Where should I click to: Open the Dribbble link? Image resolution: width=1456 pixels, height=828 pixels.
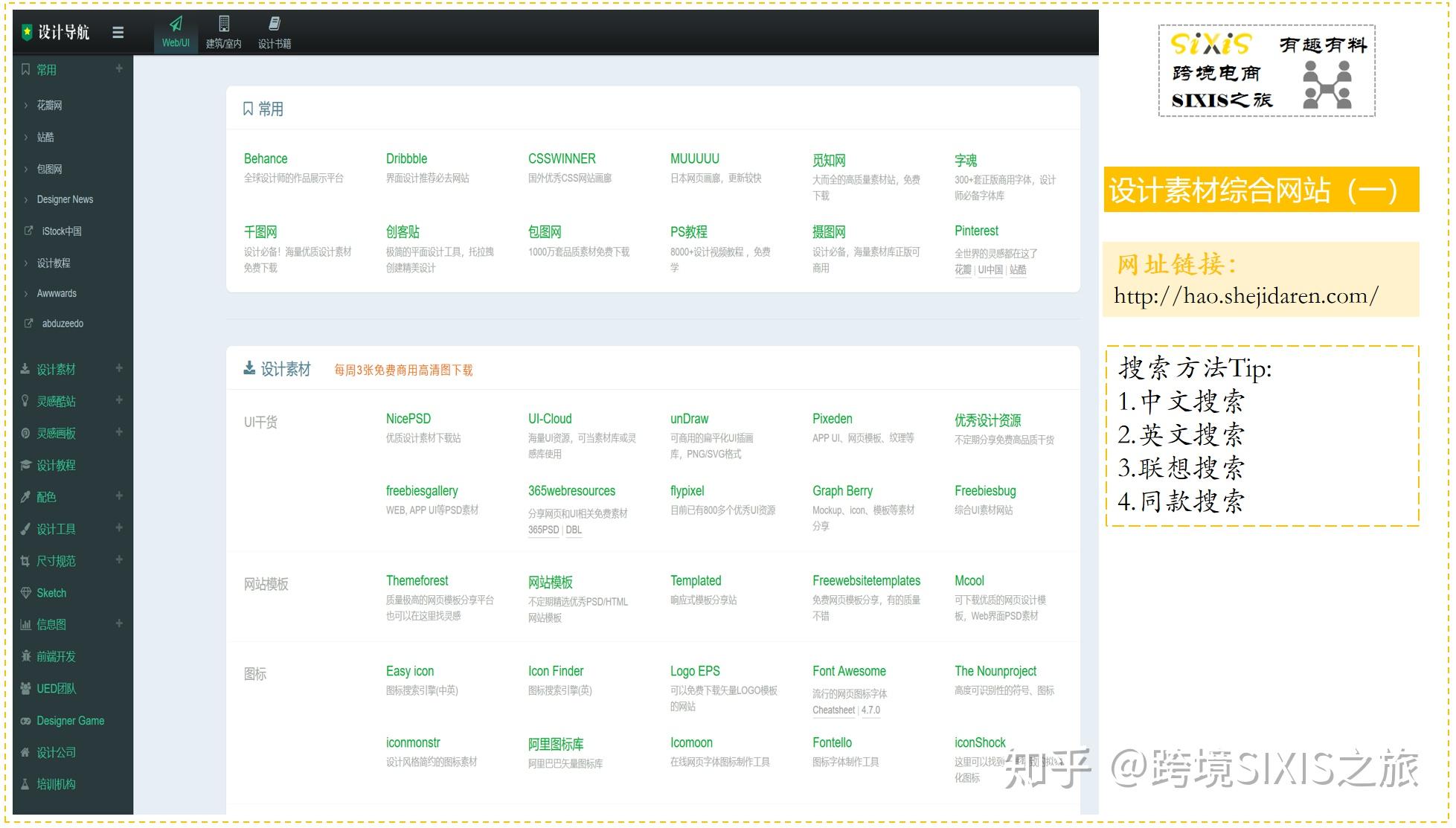(x=406, y=158)
